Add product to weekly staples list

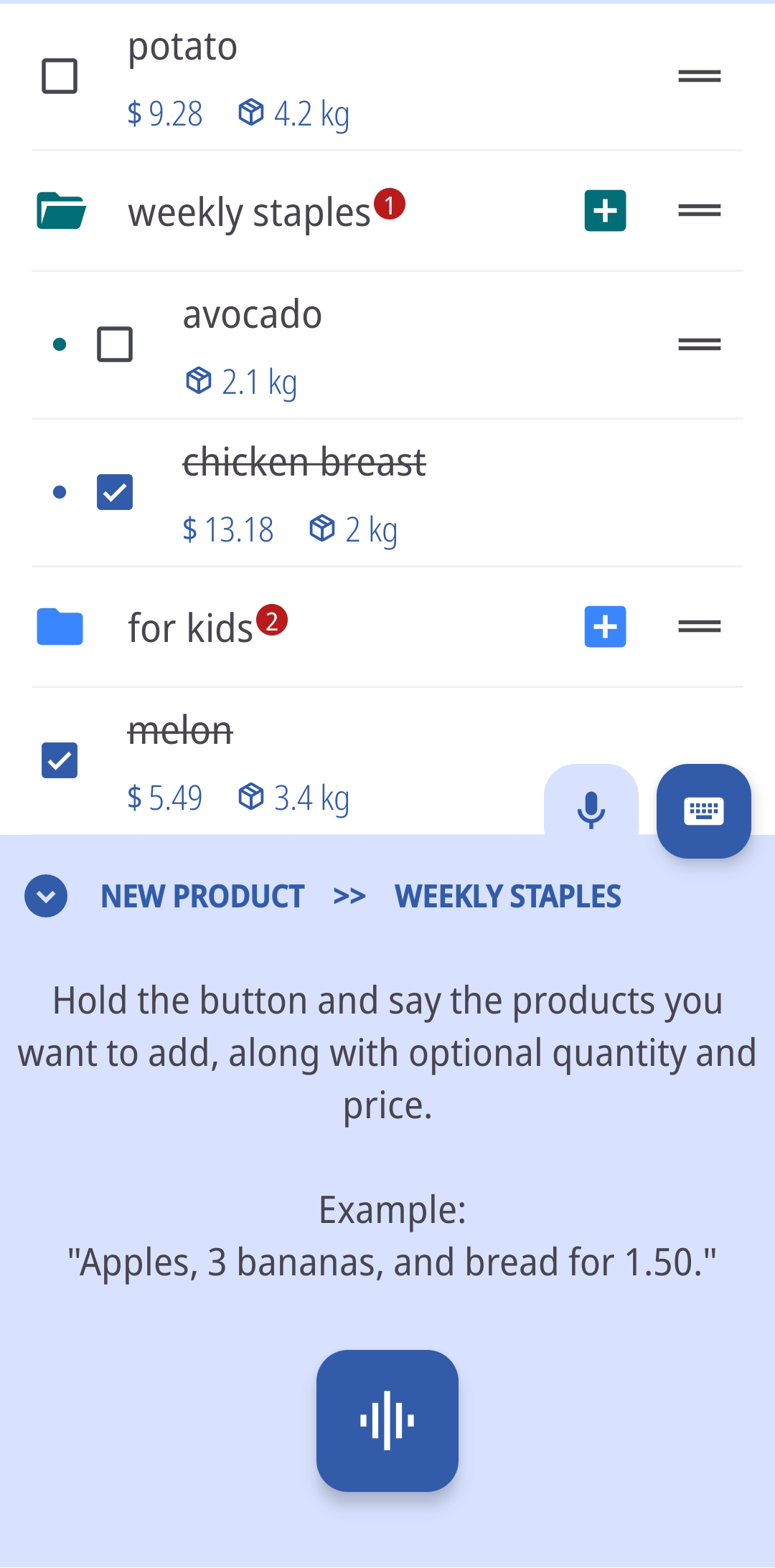(x=605, y=211)
